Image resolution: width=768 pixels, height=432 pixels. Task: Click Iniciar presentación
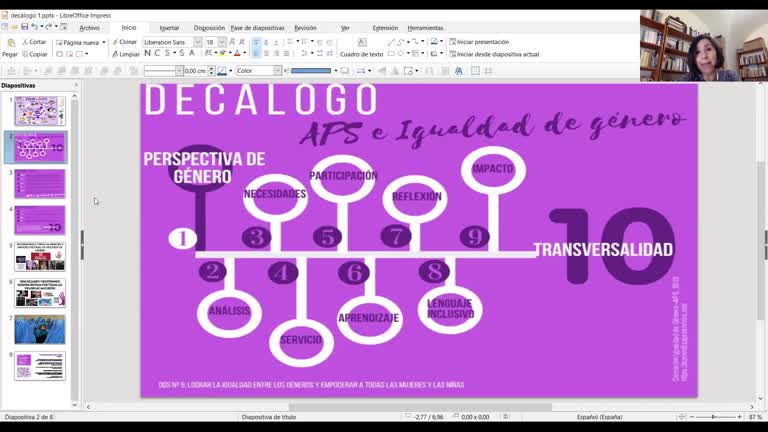(479, 42)
